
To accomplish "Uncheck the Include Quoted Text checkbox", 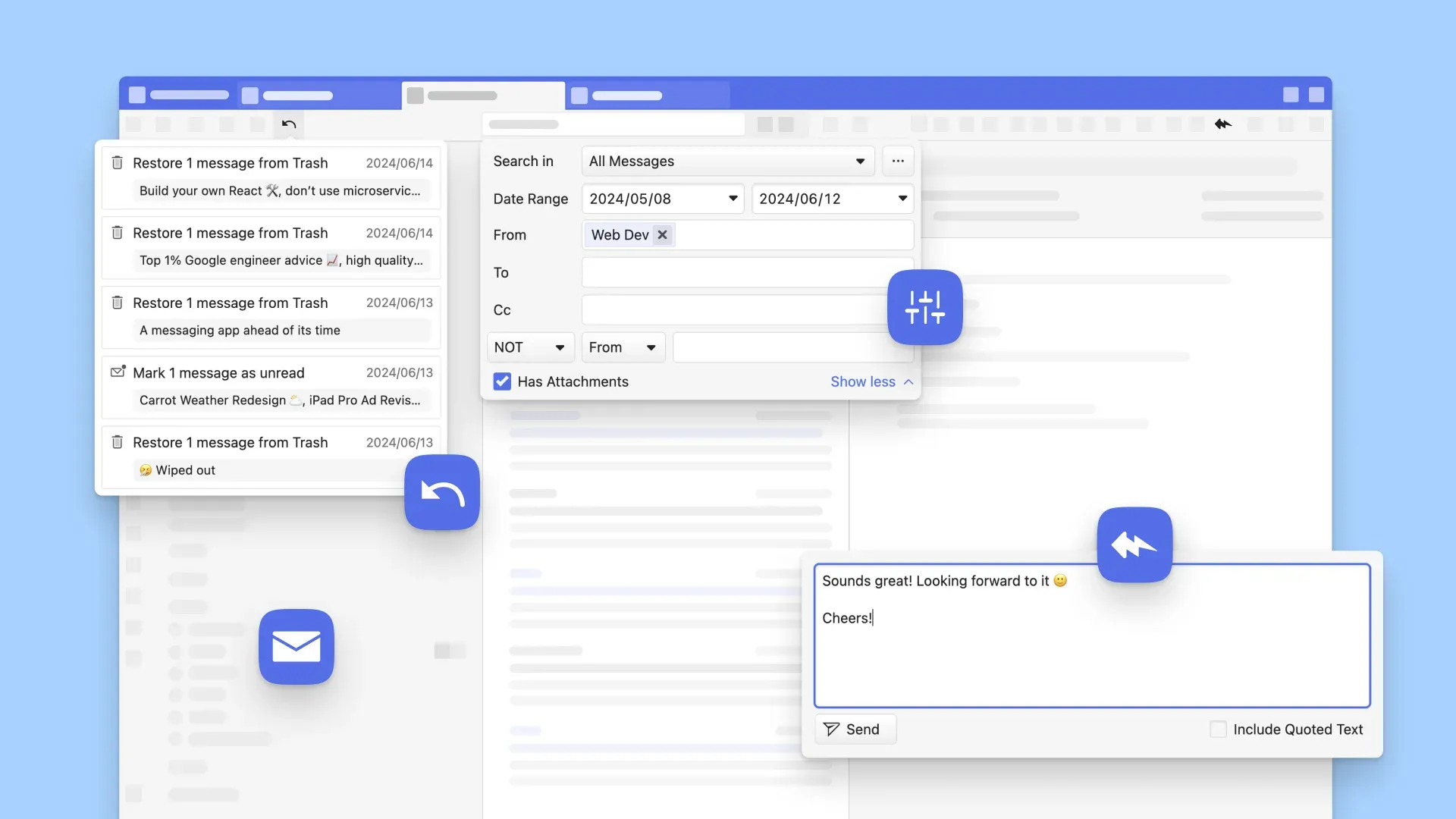I will [x=1217, y=729].
